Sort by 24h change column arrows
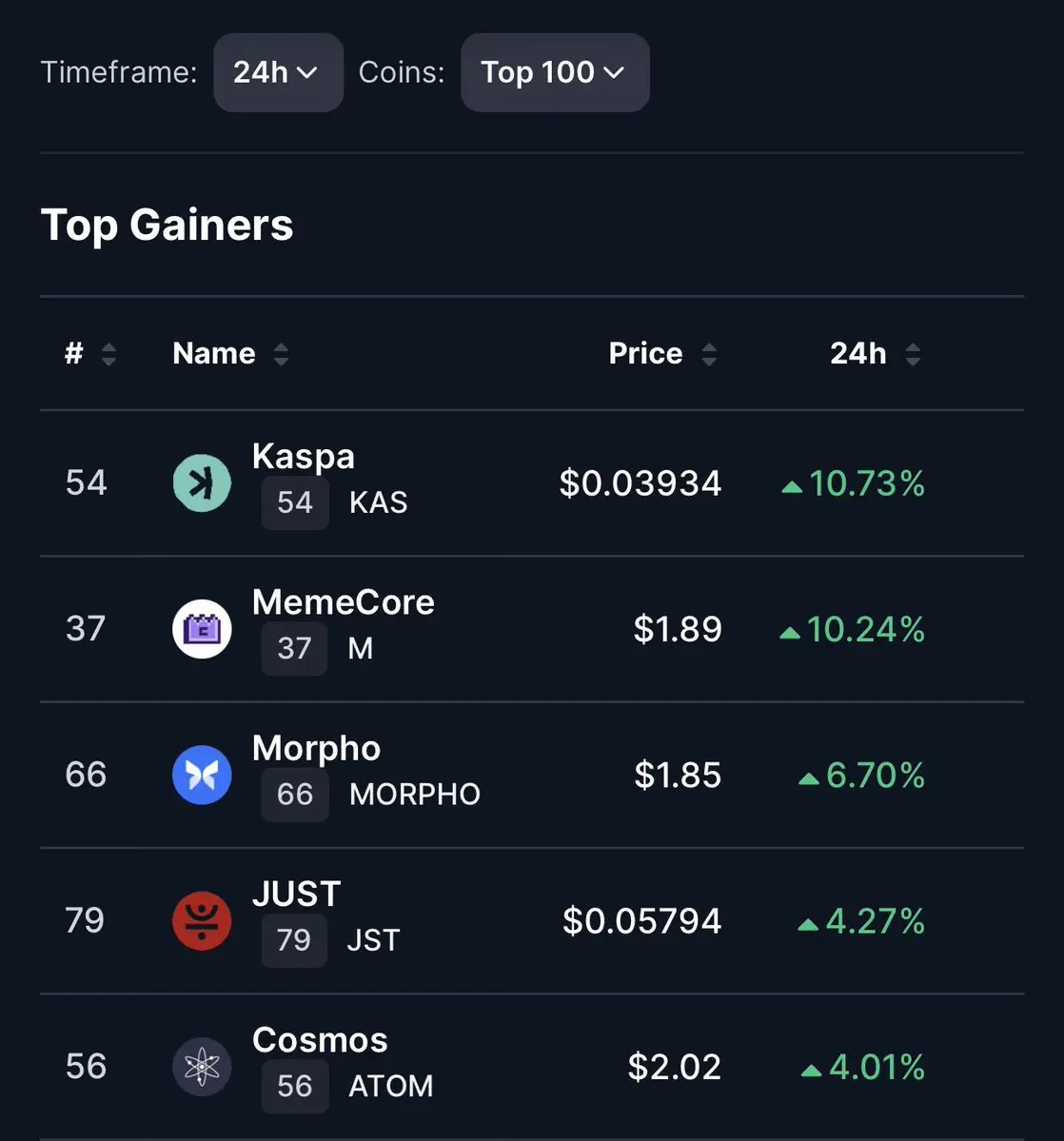The height and width of the screenshot is (1141, 1064). (x=913, y=355)
